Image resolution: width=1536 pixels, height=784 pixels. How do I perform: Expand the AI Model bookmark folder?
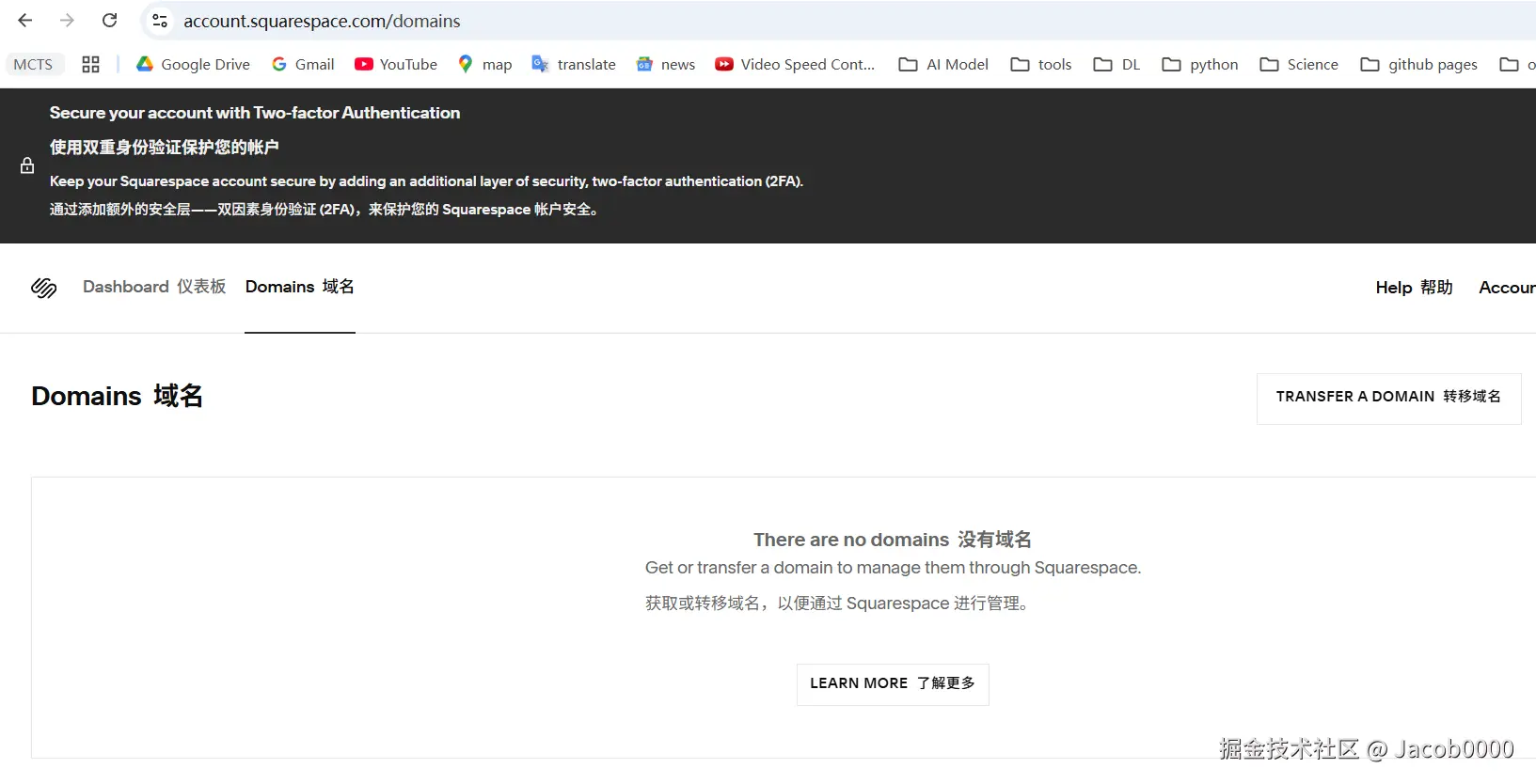(943, 64)
